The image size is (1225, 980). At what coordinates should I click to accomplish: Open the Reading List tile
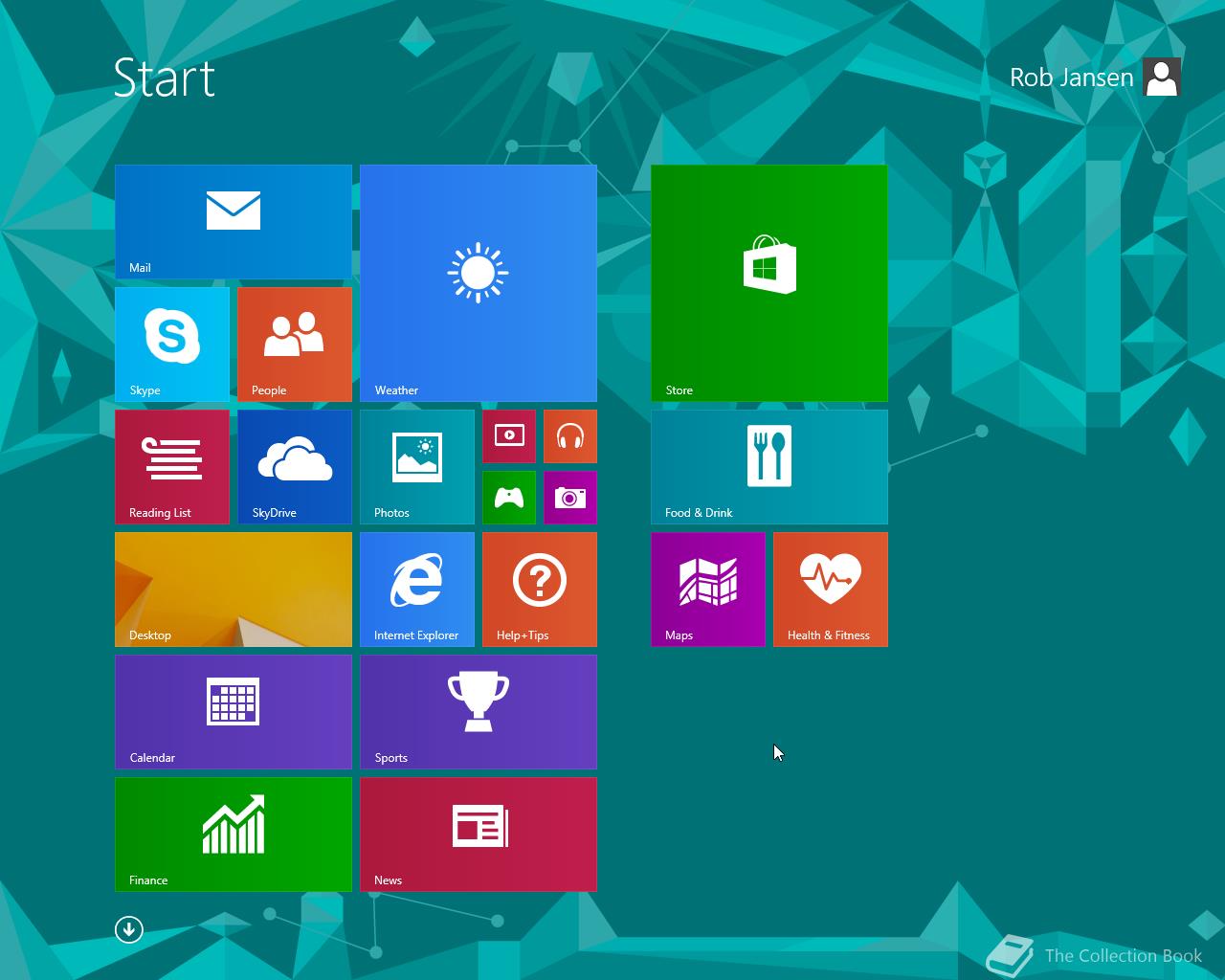click(172, 467)
